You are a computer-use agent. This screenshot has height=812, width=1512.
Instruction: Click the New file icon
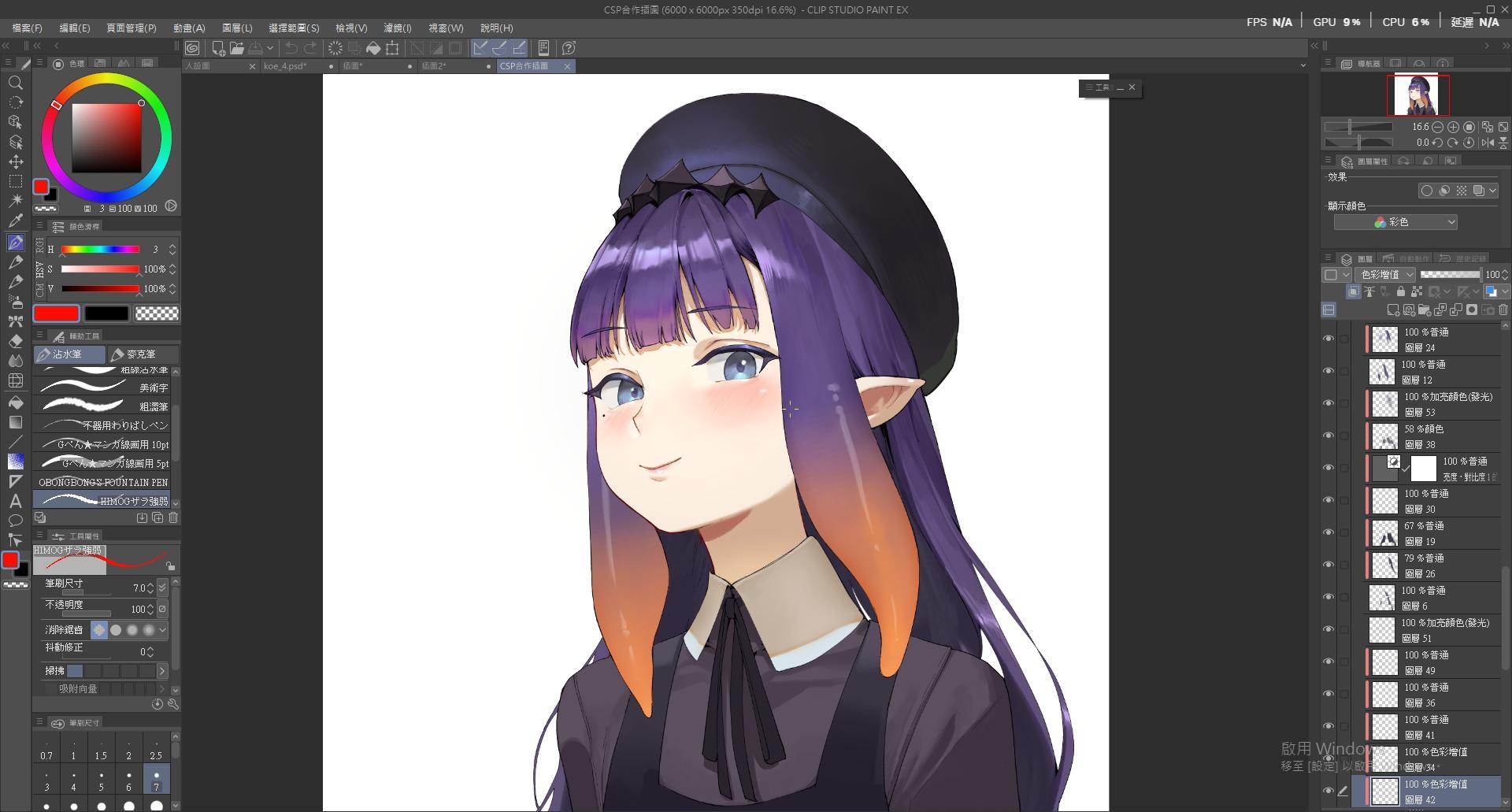point(218,48)
